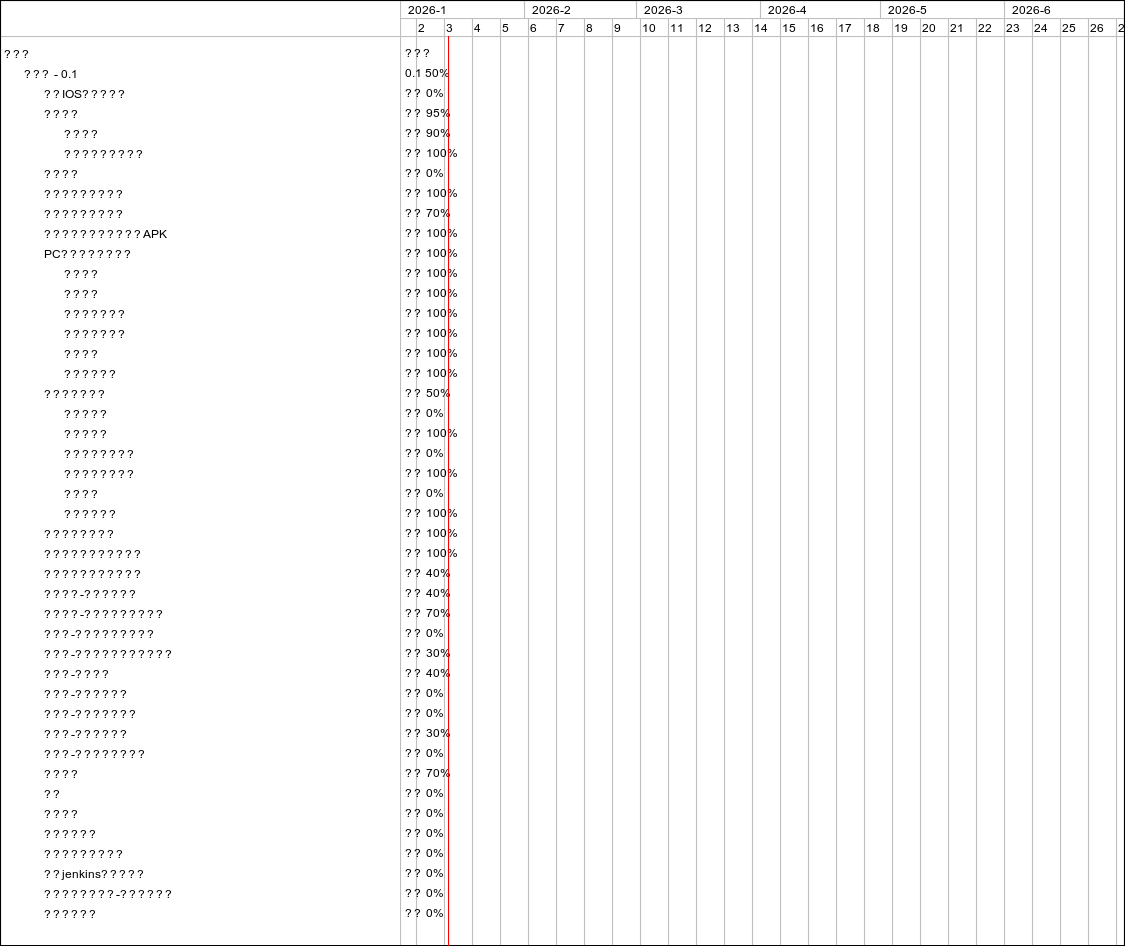
Task: Click the "0.1 50%" version progress label
Action: tap(427, 74)
